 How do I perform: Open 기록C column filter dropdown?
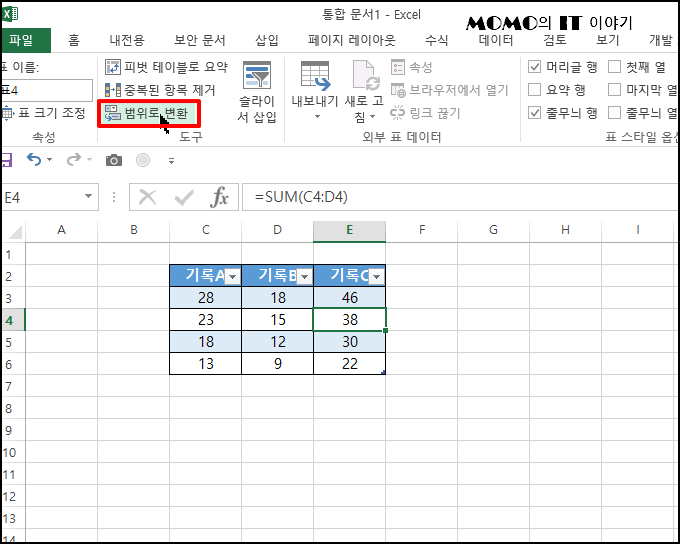point(376,276)
